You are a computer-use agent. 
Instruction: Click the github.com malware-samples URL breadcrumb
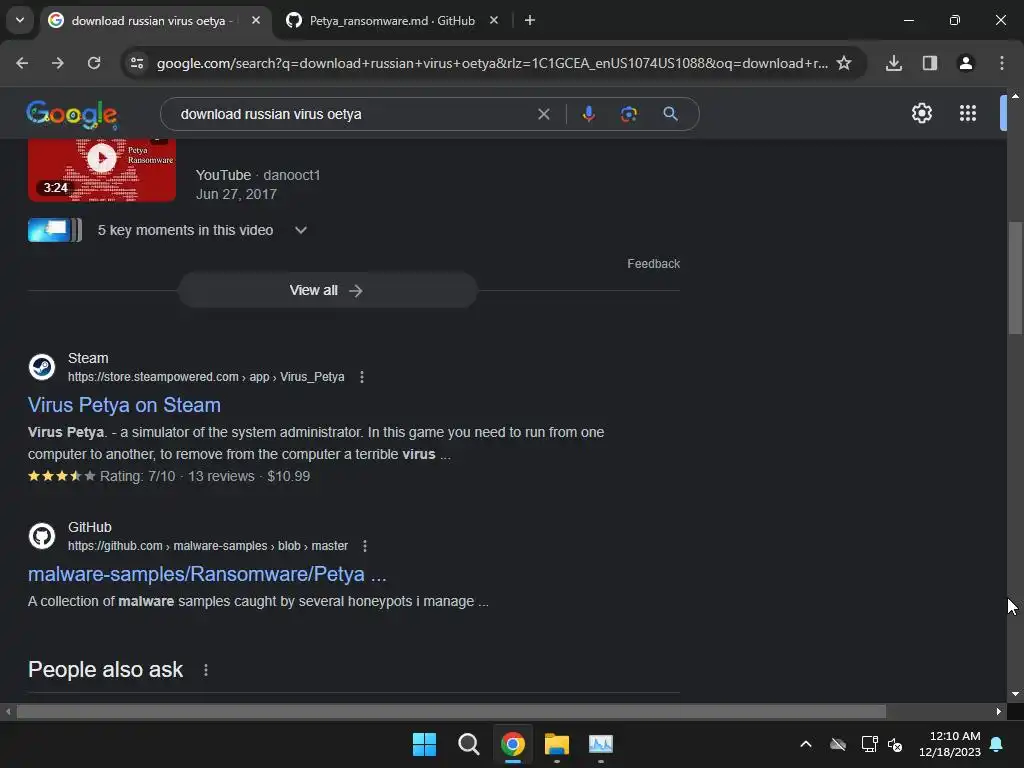[x=208, y=546]
